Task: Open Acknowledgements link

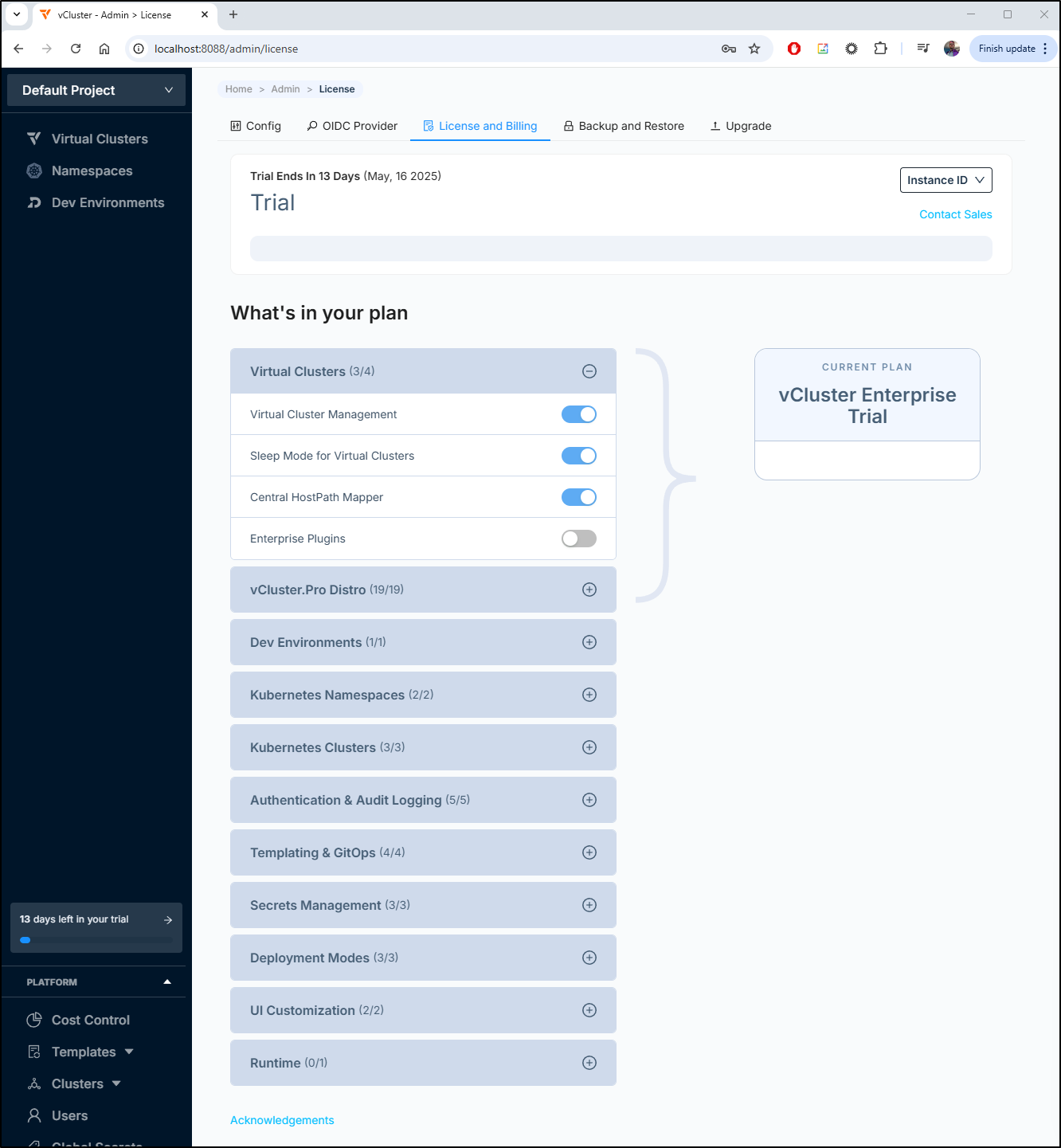Action: [282, 1120]
